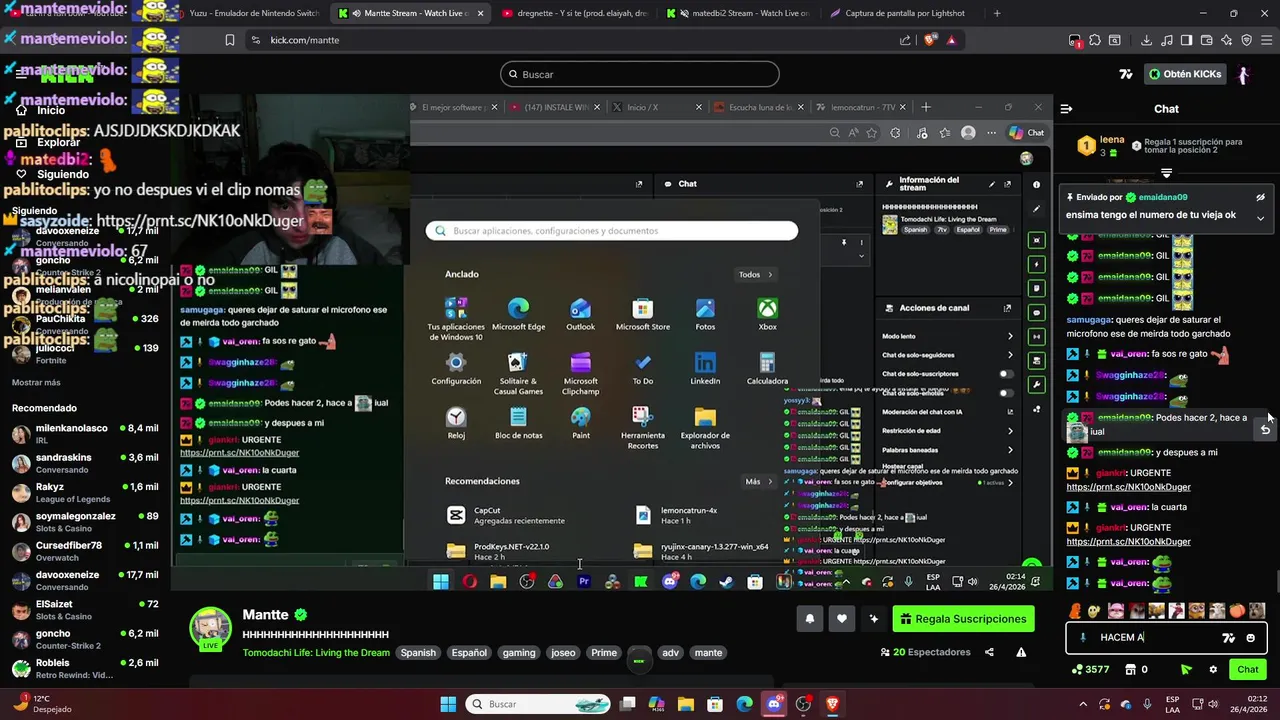The height and width of the screenshot is (720, 1280).
Task: Open the Brave VPN shield icon
Action: point(1247,40)
